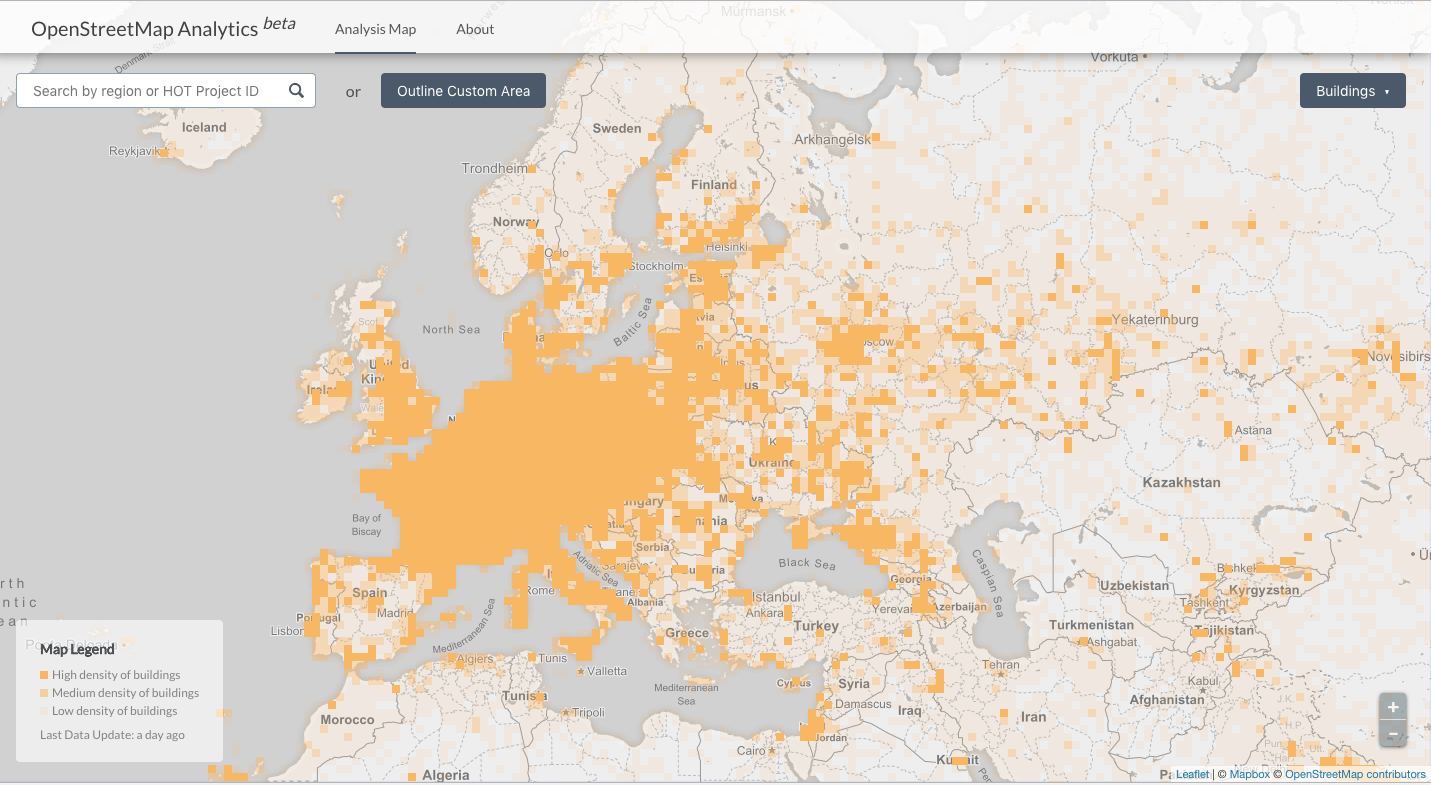Click the Astana city label
This screenshot has height=785, width=1431.
click(x=1253, y=430)
